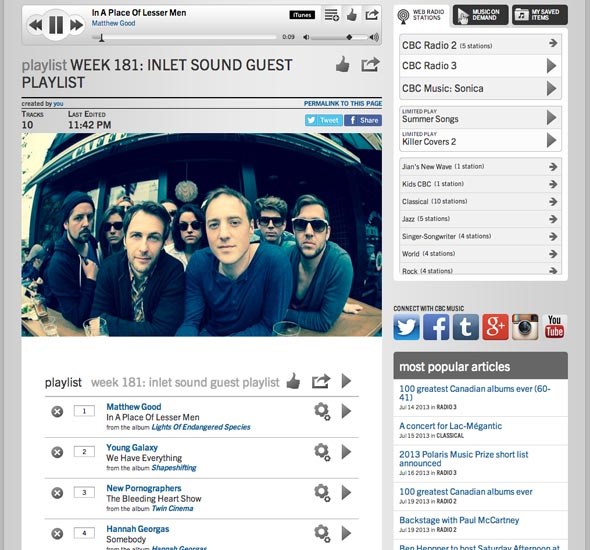Like the Week 181 playlist title
Image resolution: width=590 pixels, height=550 pixels.
tap(342, 64)
